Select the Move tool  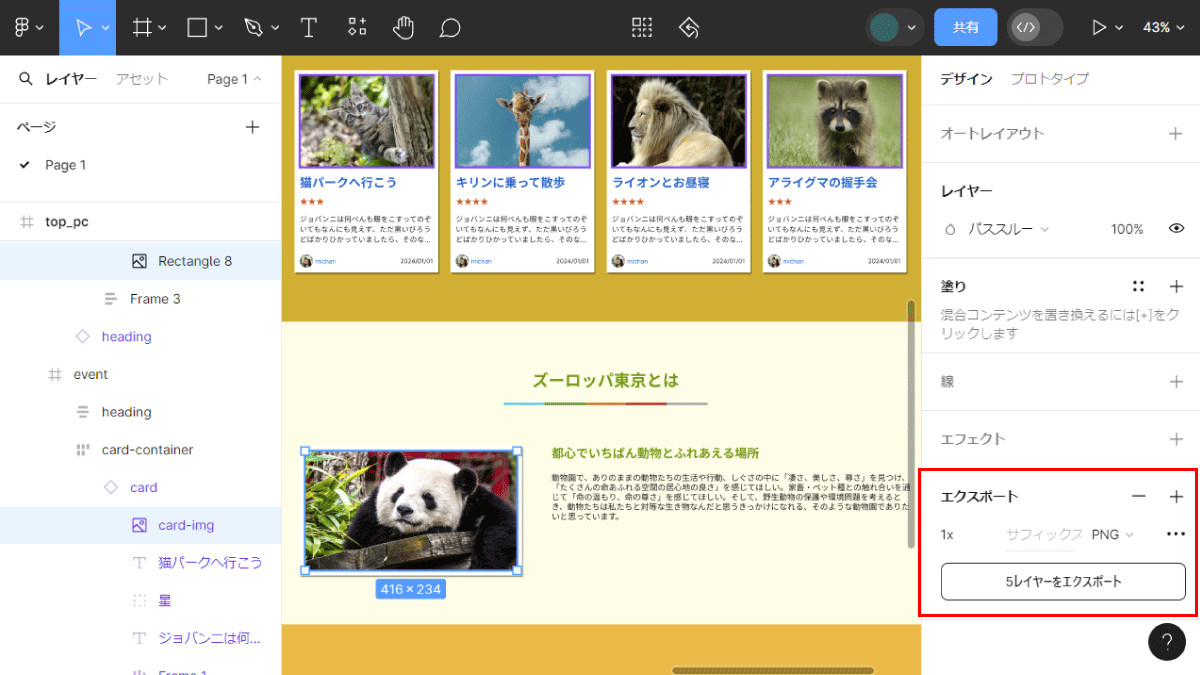[83, 27]
